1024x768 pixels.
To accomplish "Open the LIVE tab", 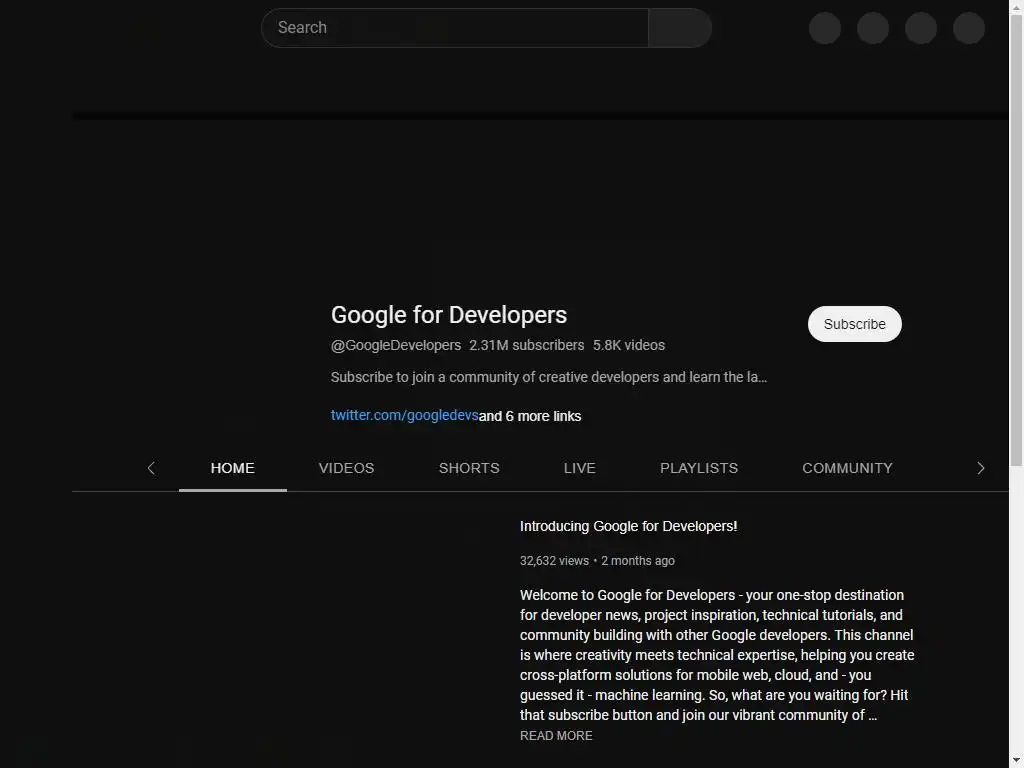I will click(x=579, y=468).
